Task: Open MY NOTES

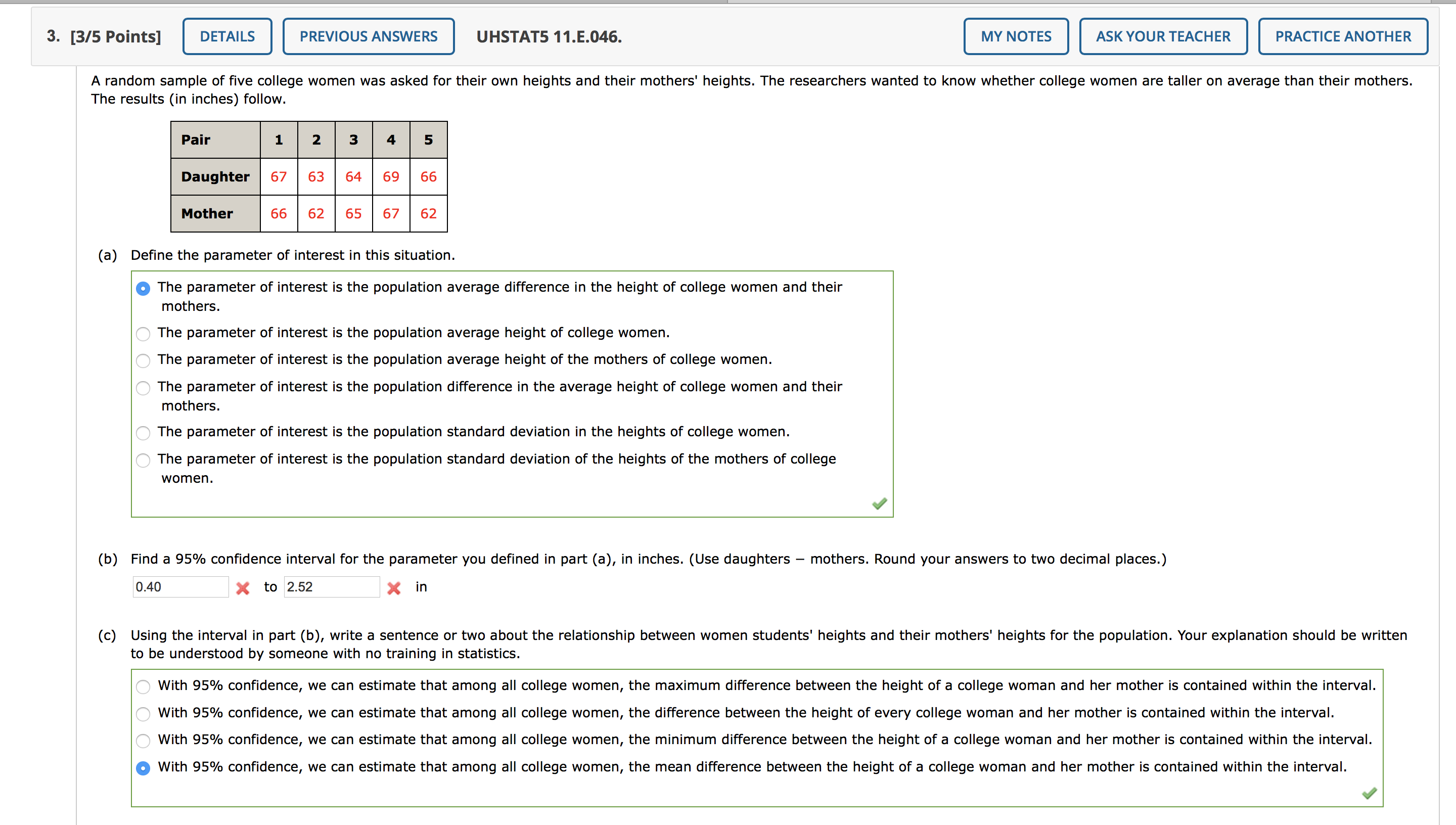Action: coord(1016,36)
